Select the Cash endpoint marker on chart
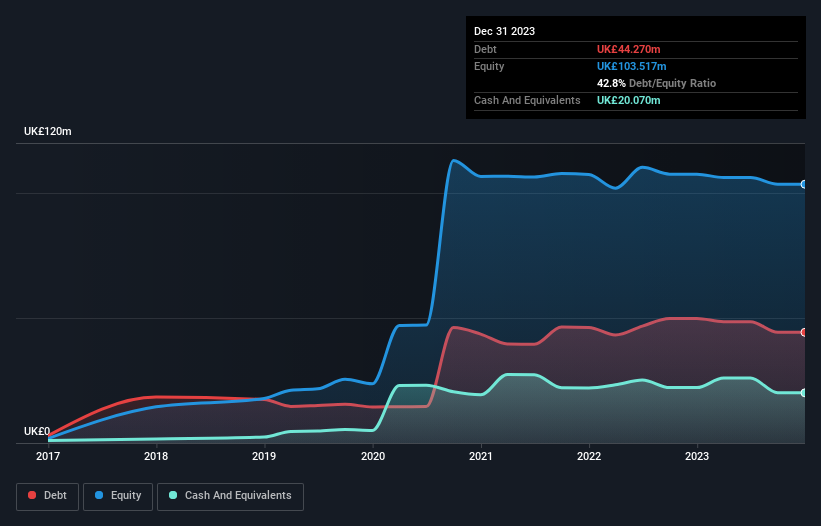This screenshot has width=821, height=526. pos(804,393)
